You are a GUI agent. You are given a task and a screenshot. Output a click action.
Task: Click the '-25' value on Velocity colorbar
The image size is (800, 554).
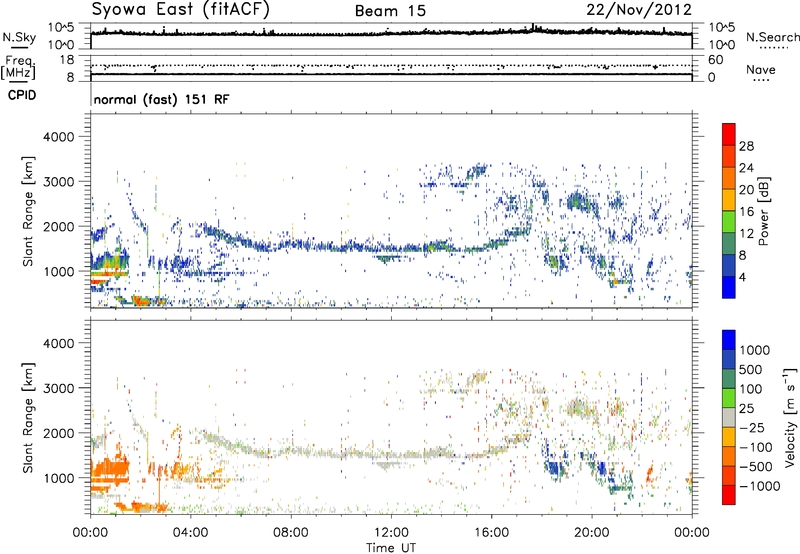tap(752, 427)
